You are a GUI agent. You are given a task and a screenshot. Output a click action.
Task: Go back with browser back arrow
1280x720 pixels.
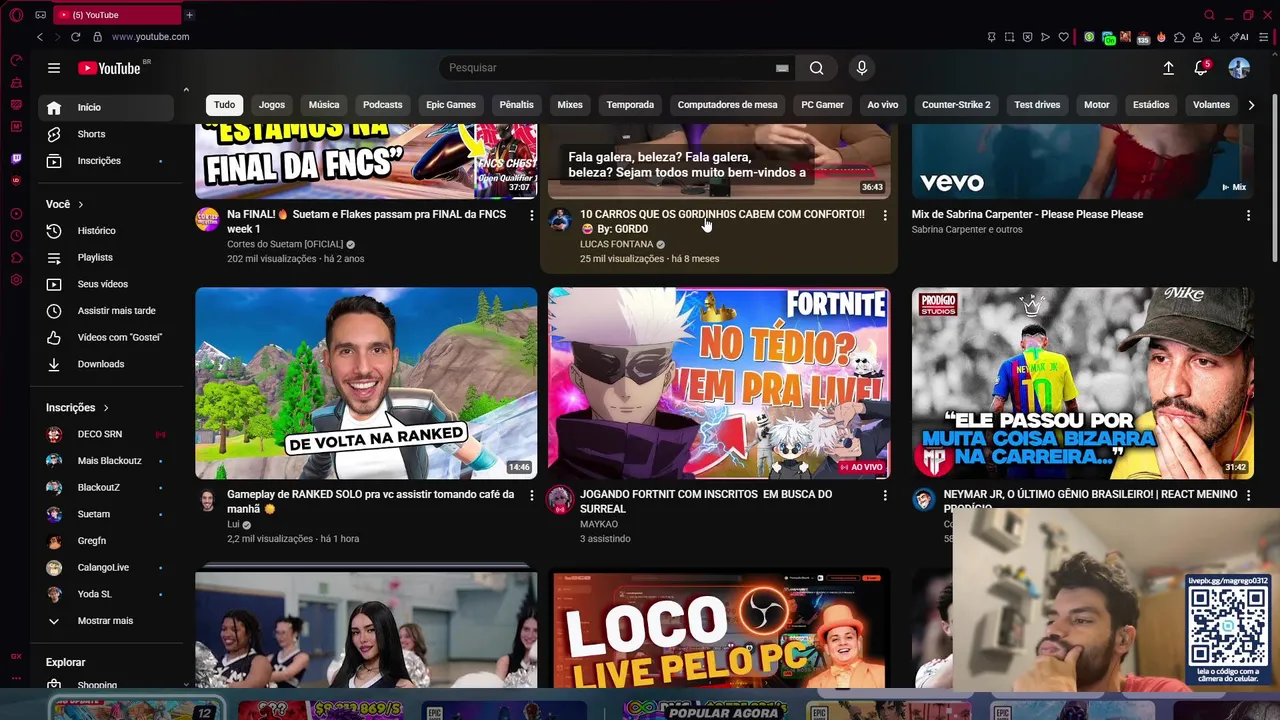point(40,37)
